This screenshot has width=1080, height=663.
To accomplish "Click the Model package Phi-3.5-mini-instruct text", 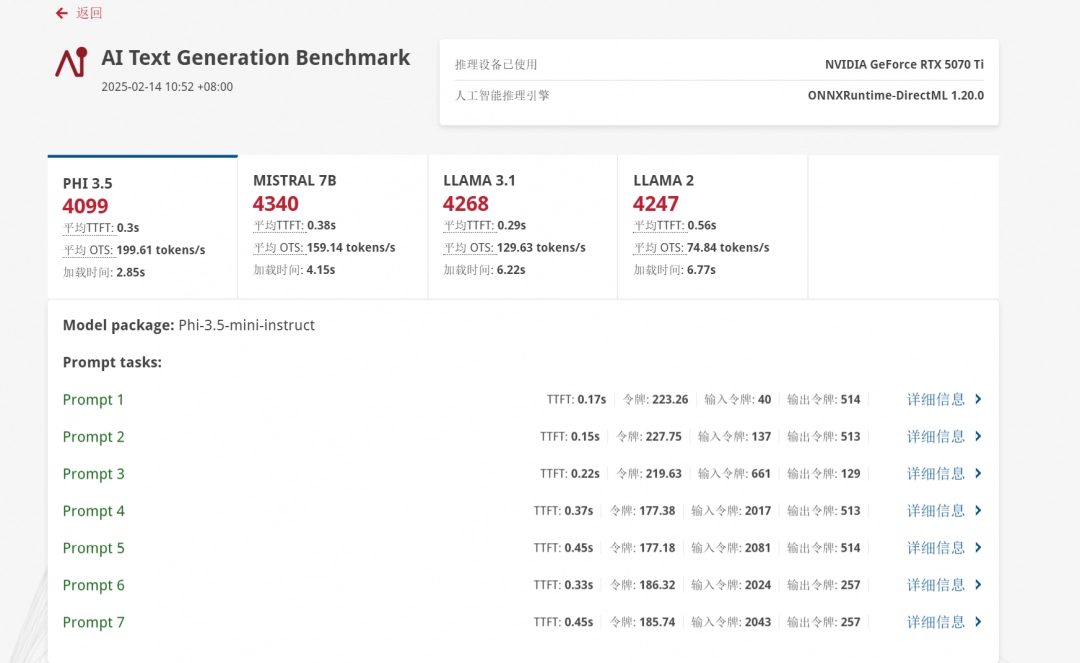I will point(189,325).
